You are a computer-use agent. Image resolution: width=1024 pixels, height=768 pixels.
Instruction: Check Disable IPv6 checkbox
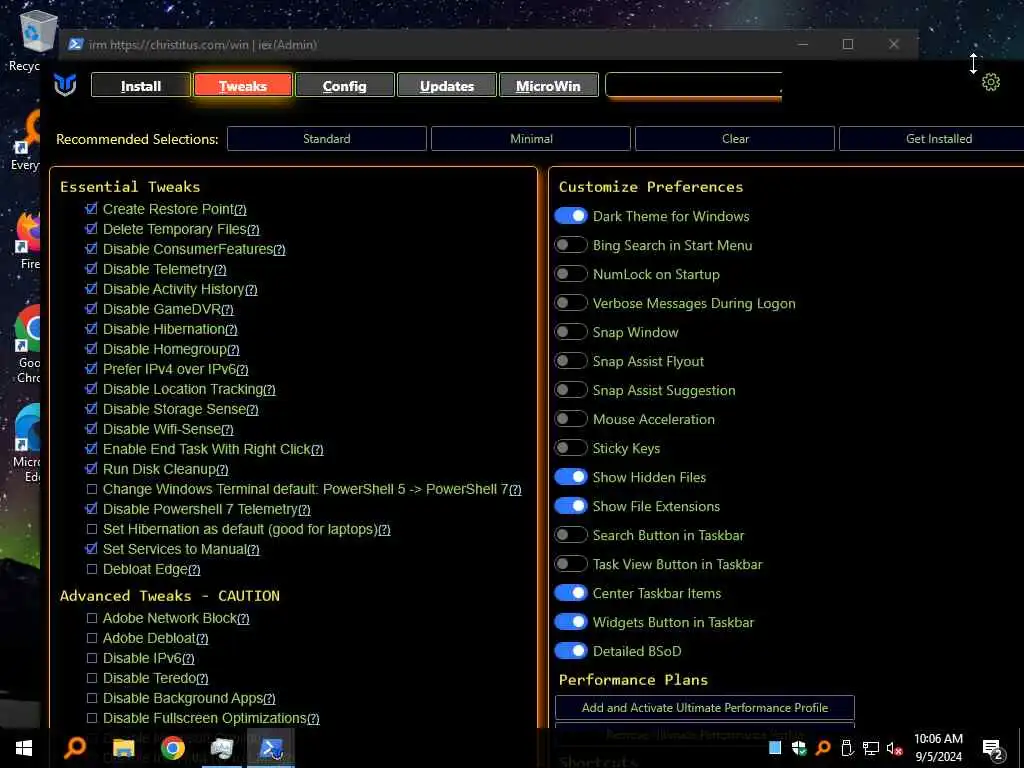pos(91,658)
